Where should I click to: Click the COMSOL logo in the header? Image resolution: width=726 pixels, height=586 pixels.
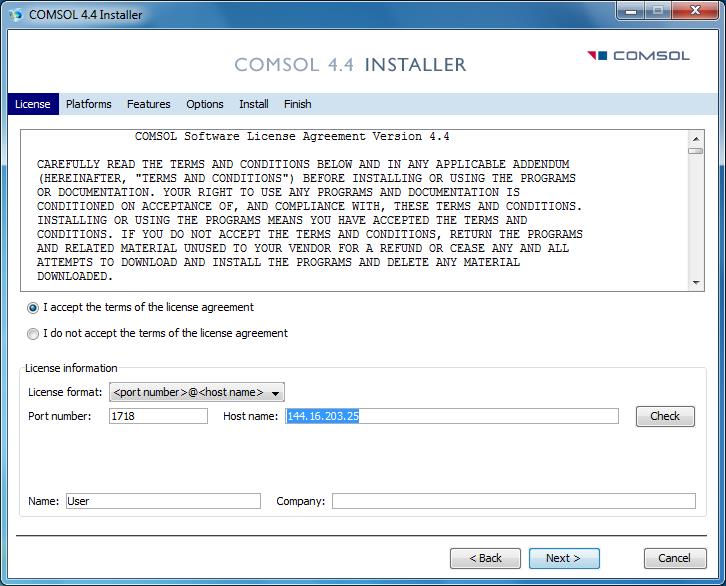point(639,56)
